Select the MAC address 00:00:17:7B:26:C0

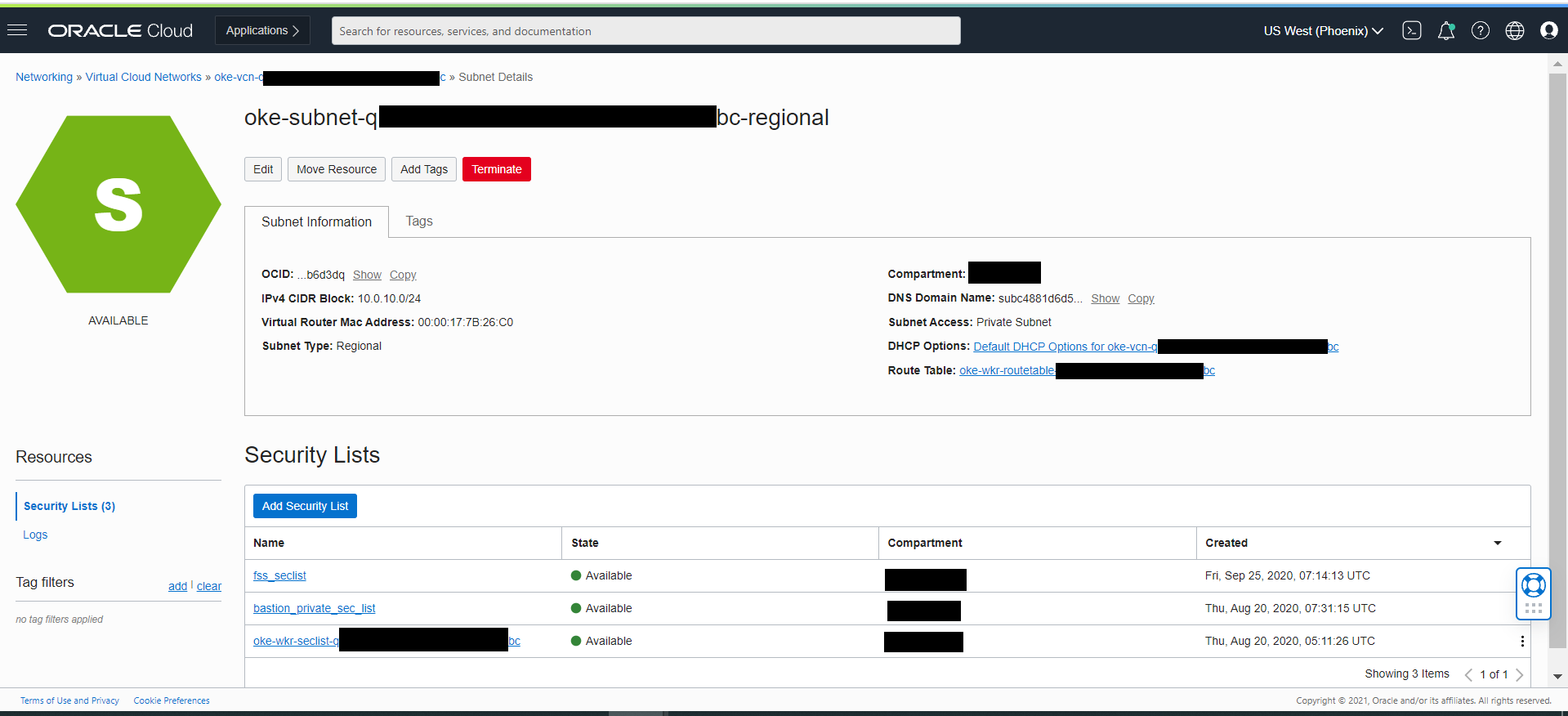tap(466, 322)
